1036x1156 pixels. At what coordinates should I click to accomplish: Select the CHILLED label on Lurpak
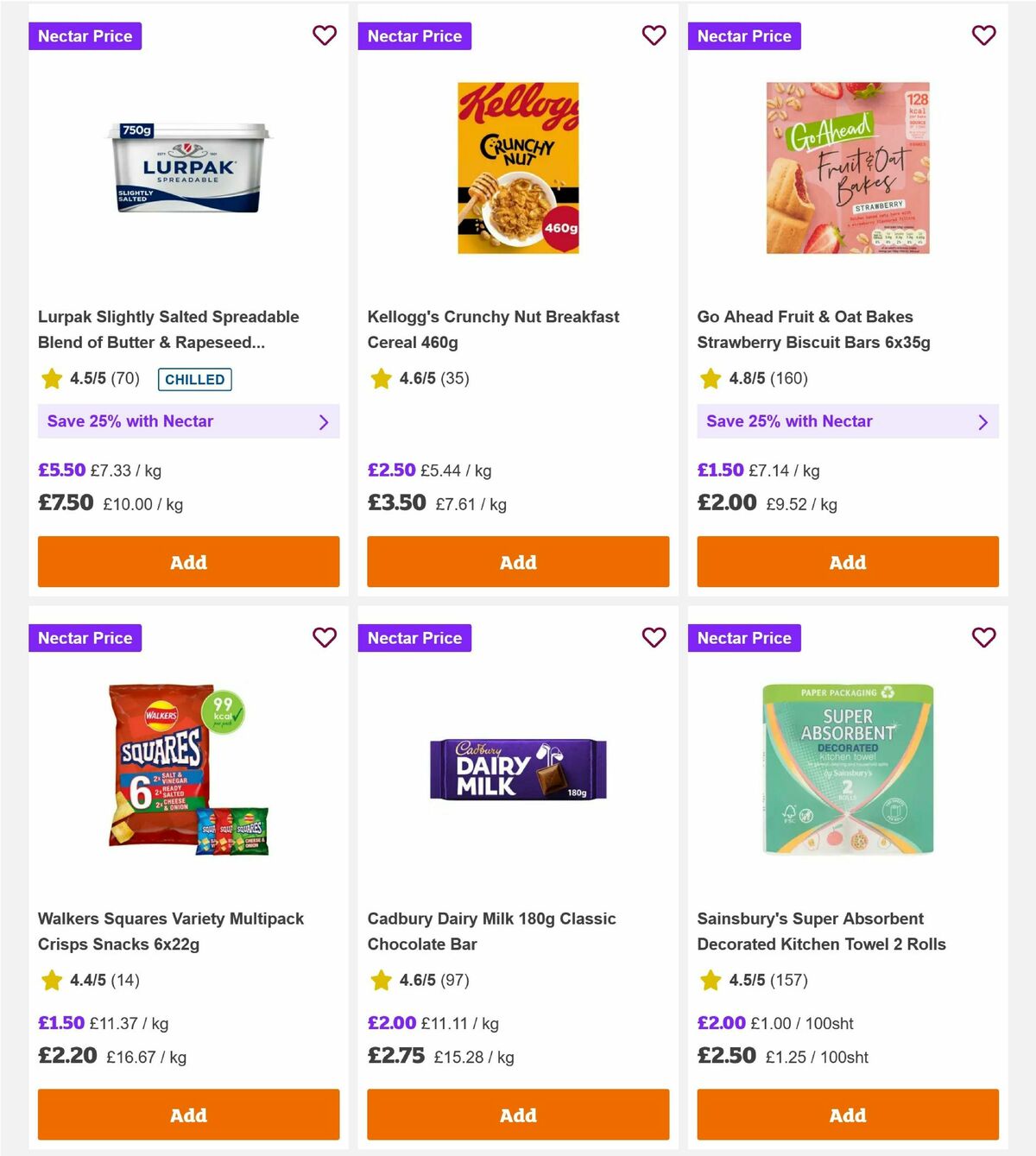[195, 379]
